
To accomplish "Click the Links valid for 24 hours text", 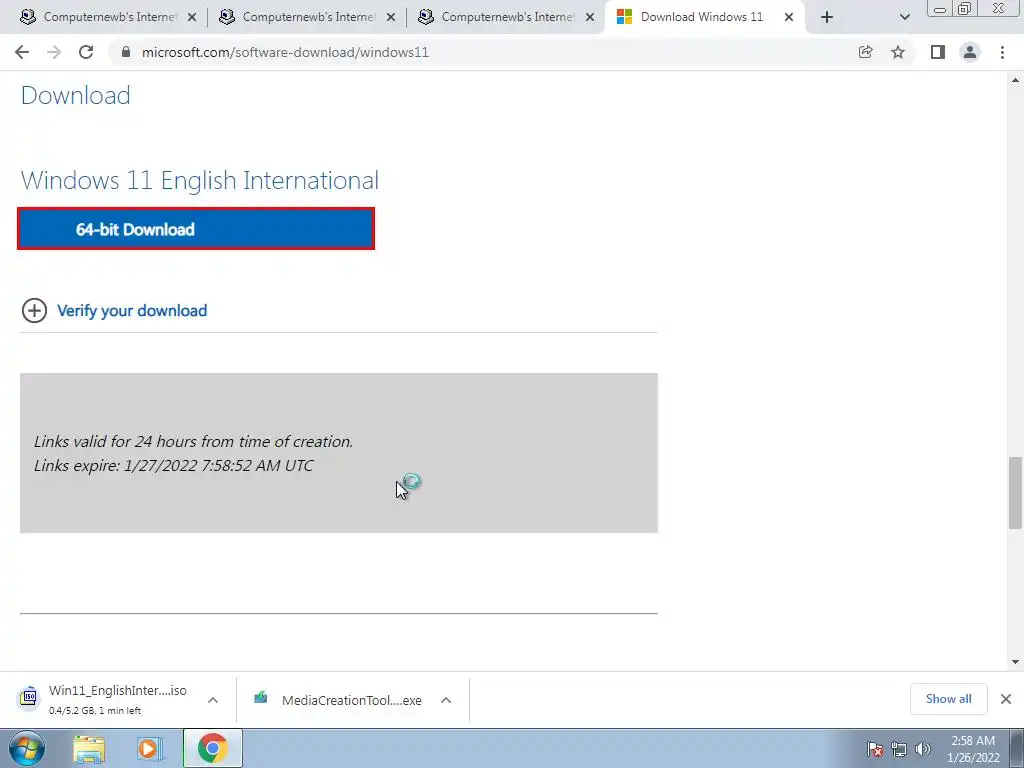I will pyautogui.click(x=193, y=441).
